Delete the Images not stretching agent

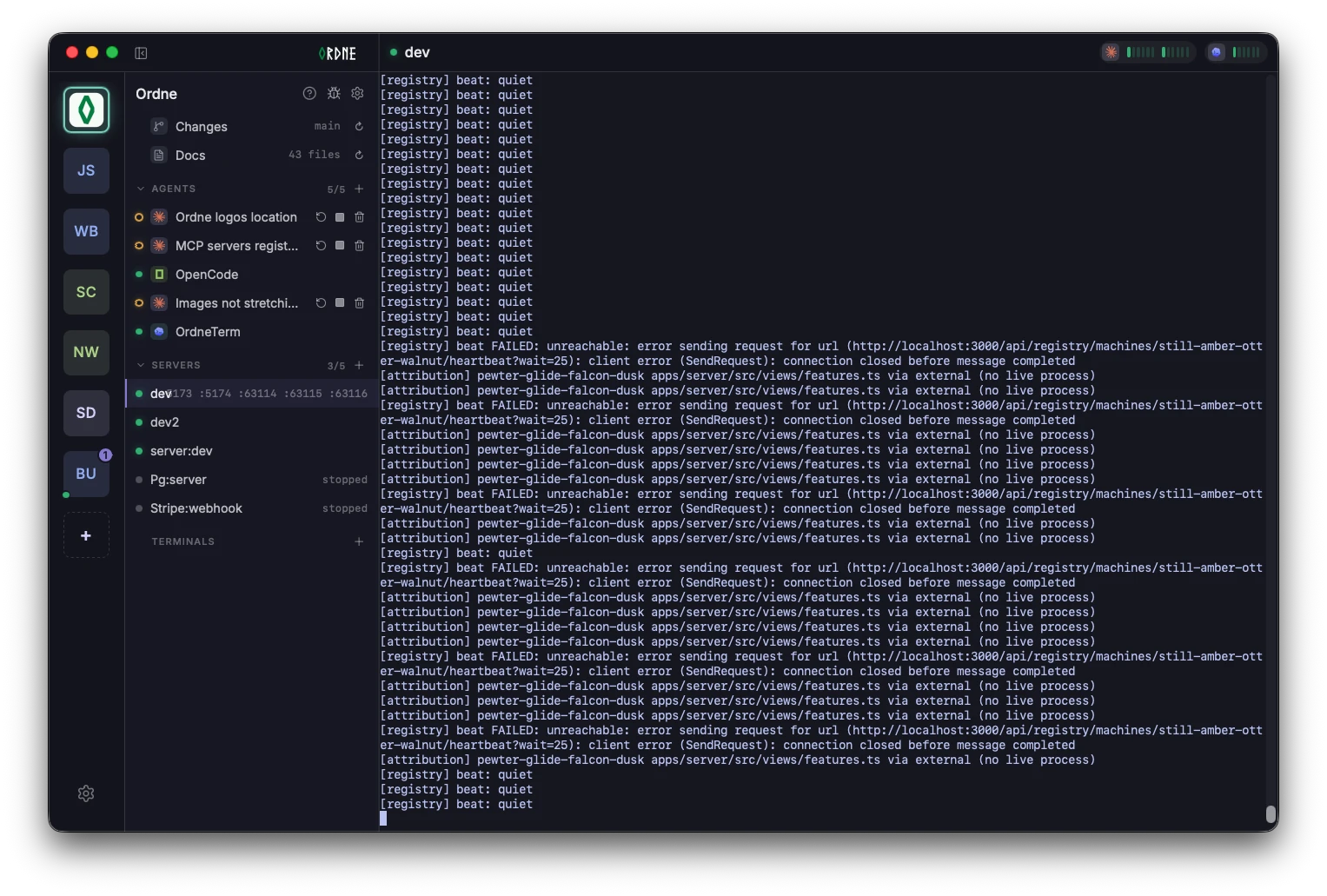click(359, 303)
